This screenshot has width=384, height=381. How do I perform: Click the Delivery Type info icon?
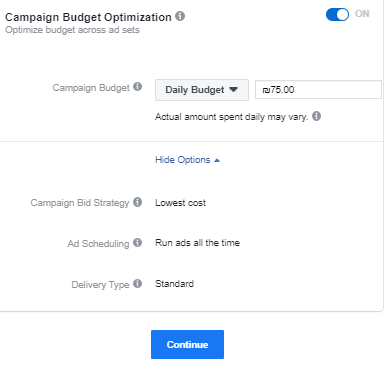coord(137,284)
